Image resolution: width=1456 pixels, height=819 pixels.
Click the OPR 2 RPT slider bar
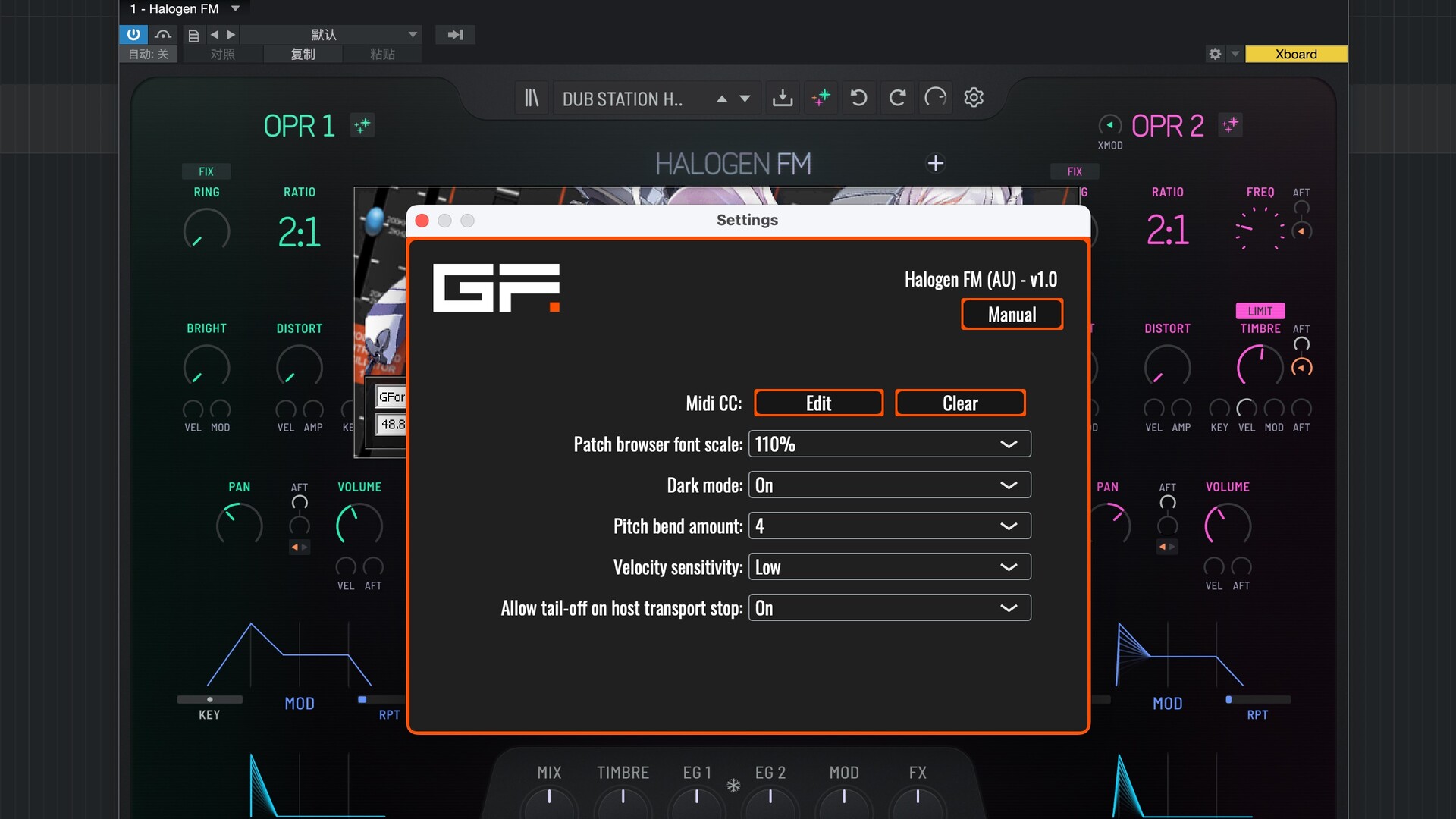[x=1258, y=699]
